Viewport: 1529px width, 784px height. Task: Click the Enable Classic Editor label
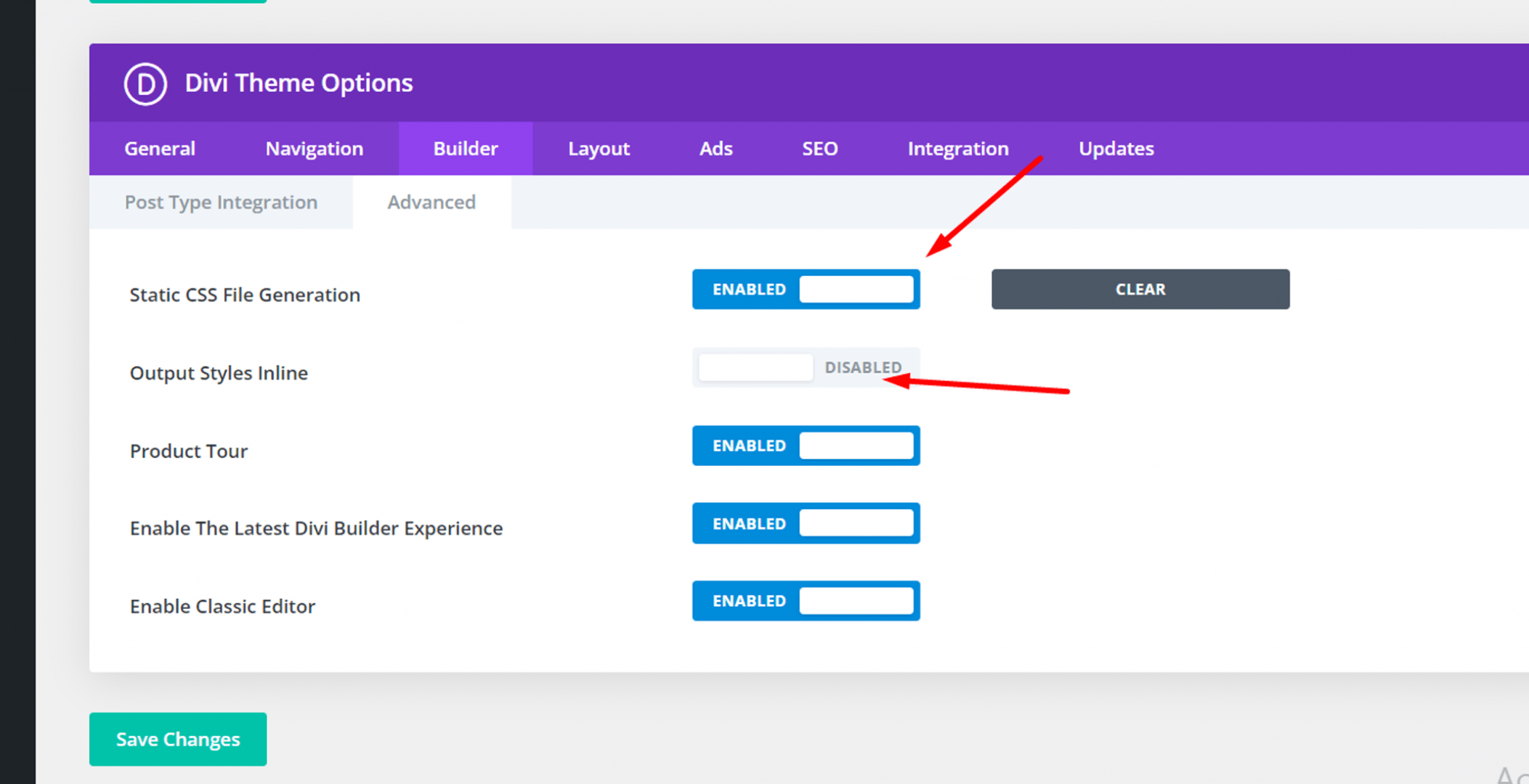[222, 606]
